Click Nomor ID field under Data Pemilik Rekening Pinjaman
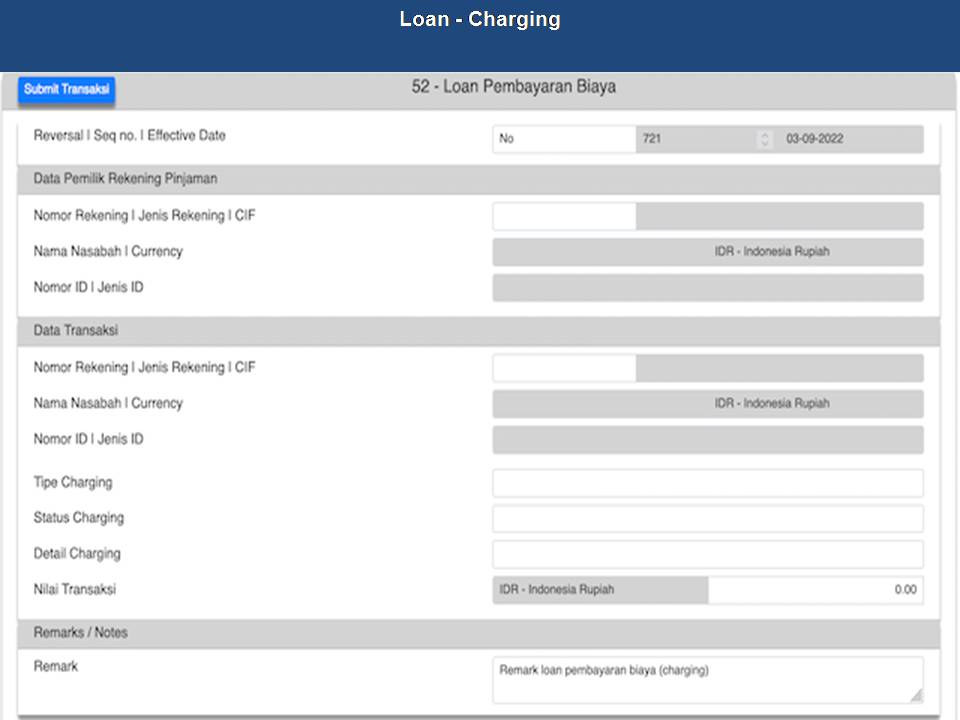This screenshot has height=720, width=960. [600, 288]
